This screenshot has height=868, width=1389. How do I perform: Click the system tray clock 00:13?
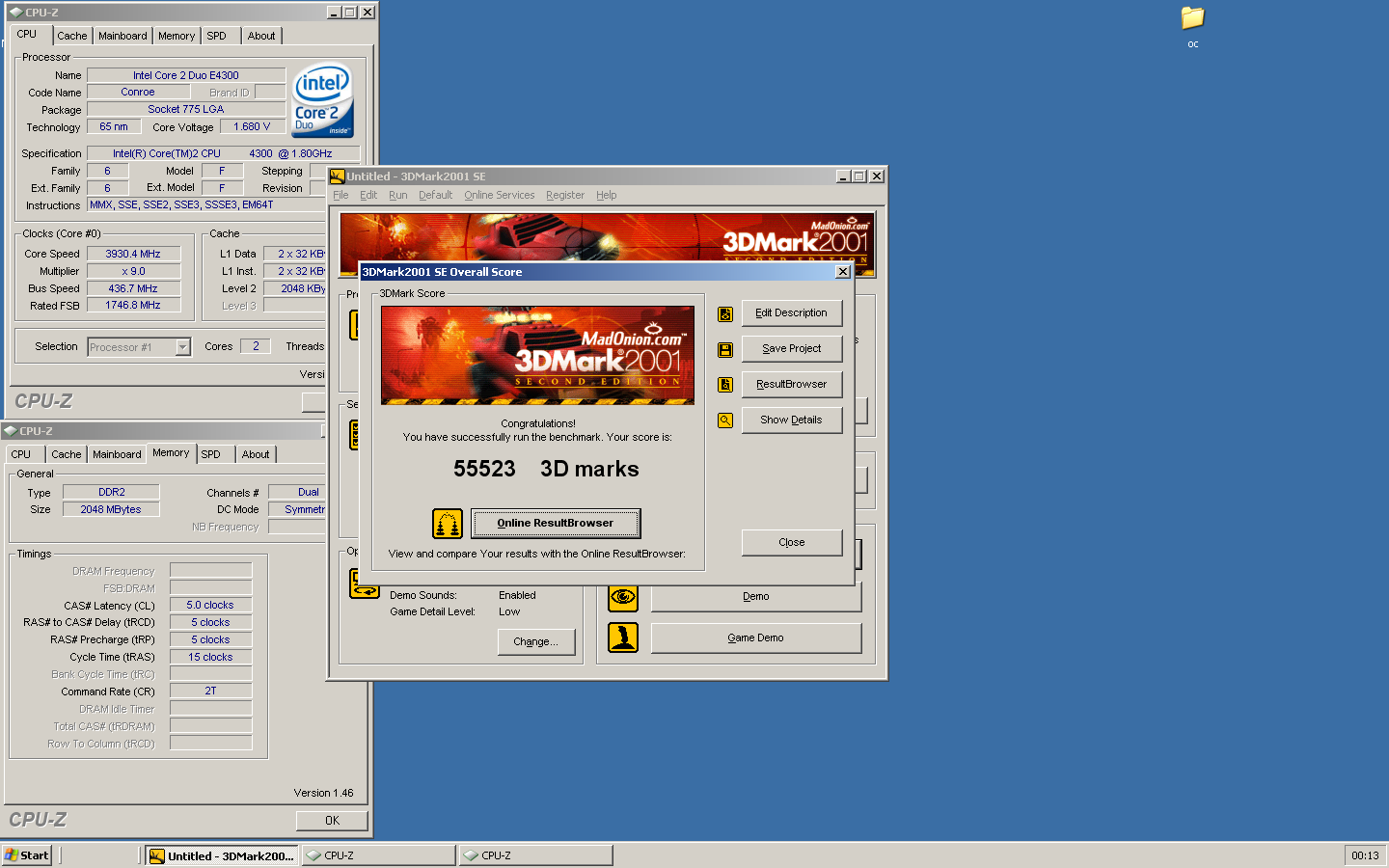[1365, 855]
